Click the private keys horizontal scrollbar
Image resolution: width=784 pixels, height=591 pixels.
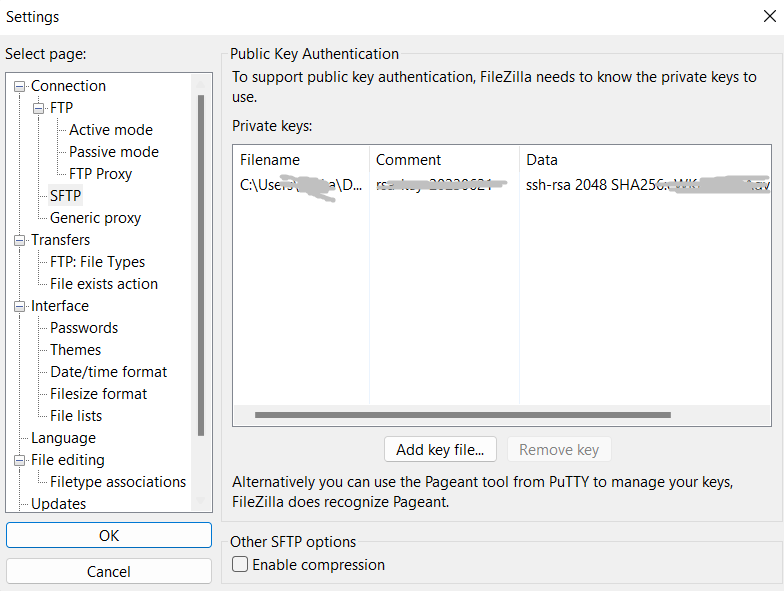462,415
